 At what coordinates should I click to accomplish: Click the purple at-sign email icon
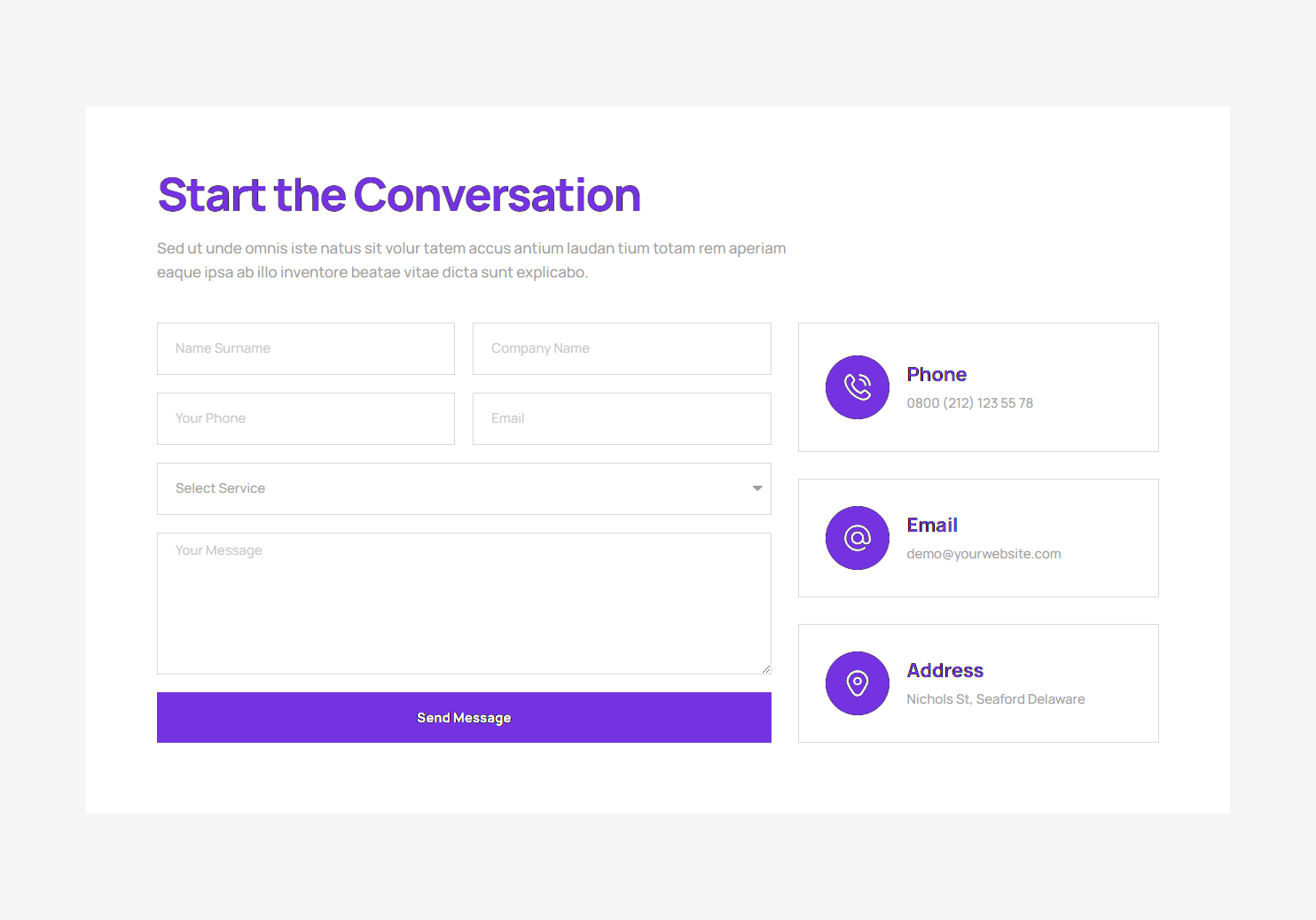coord(857,538)
